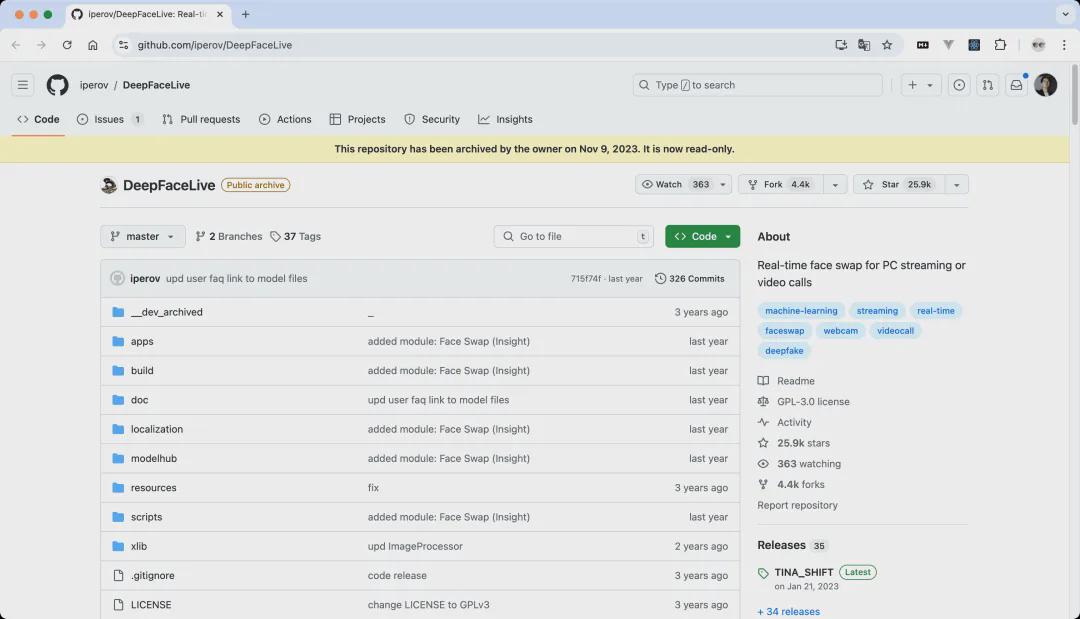The height and width of the screenshot is (619, 1080).
Task: Open the 326 Commits history link
Action: click(690, 278)
